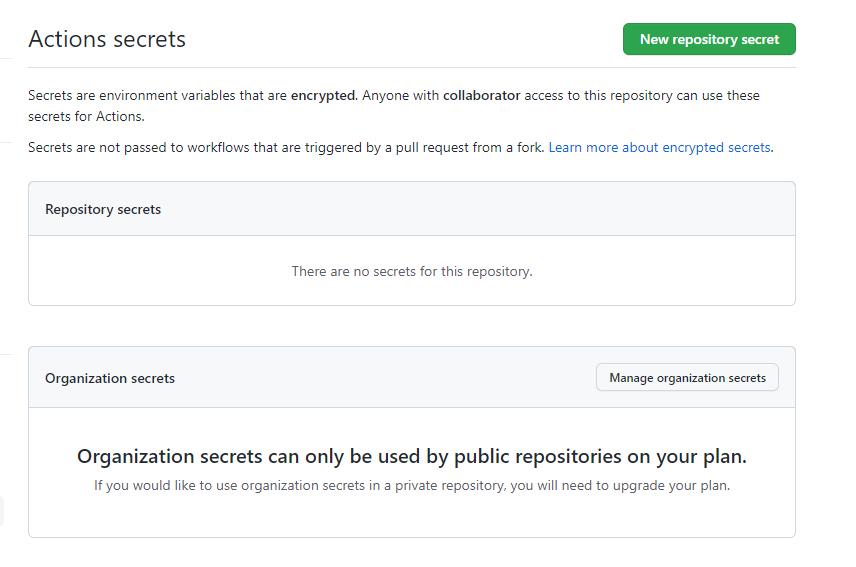The height and width of the screenshot is (567, 856).
Task: Click the Actions secrets page heading
Action: (107, 39)
